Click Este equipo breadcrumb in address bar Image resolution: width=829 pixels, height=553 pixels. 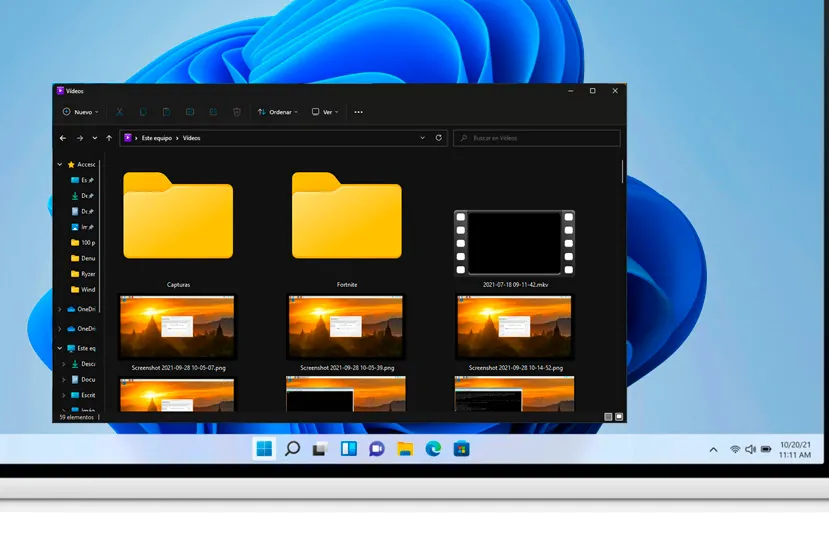(156, 138)
